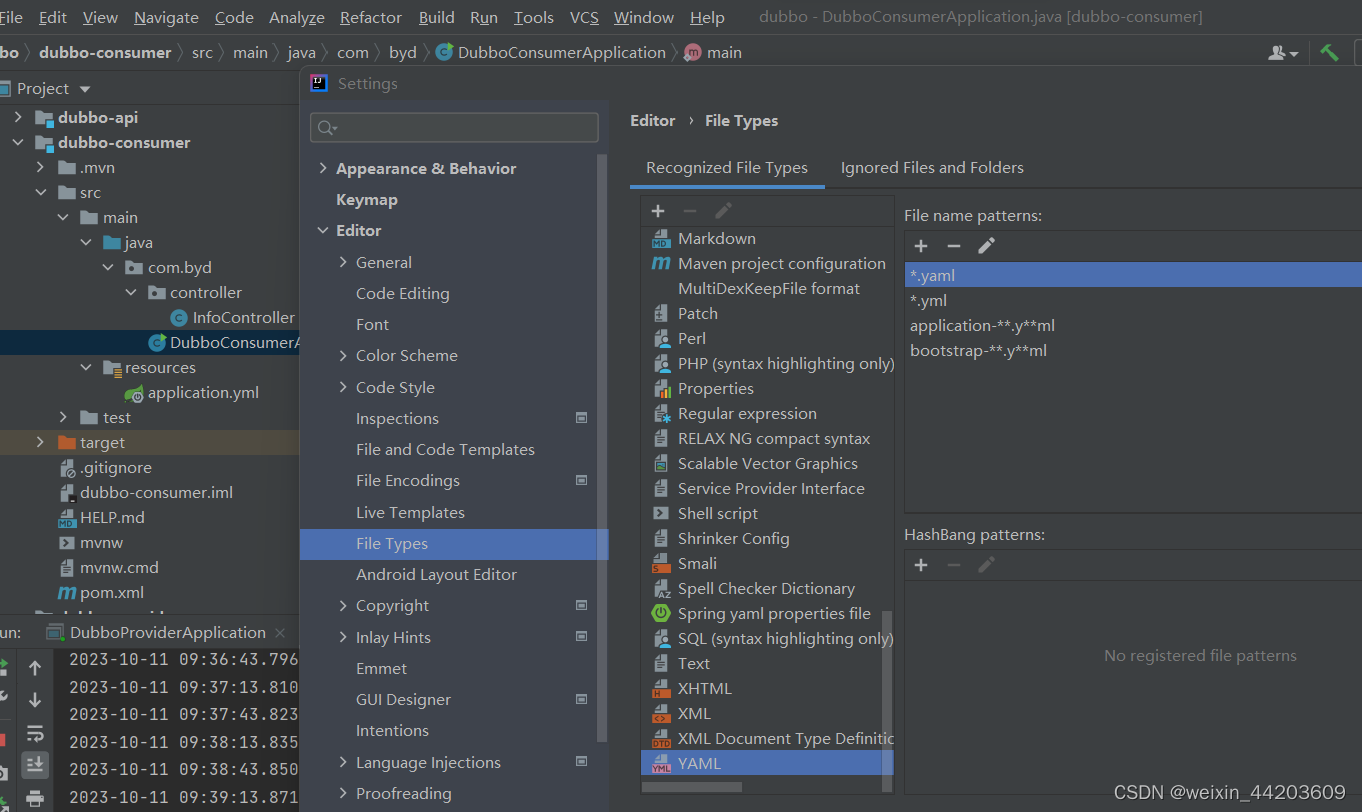This screenshot has height=812, width=1362.
Task: Select HELP.md in Project tree
Action: (112, 517)
